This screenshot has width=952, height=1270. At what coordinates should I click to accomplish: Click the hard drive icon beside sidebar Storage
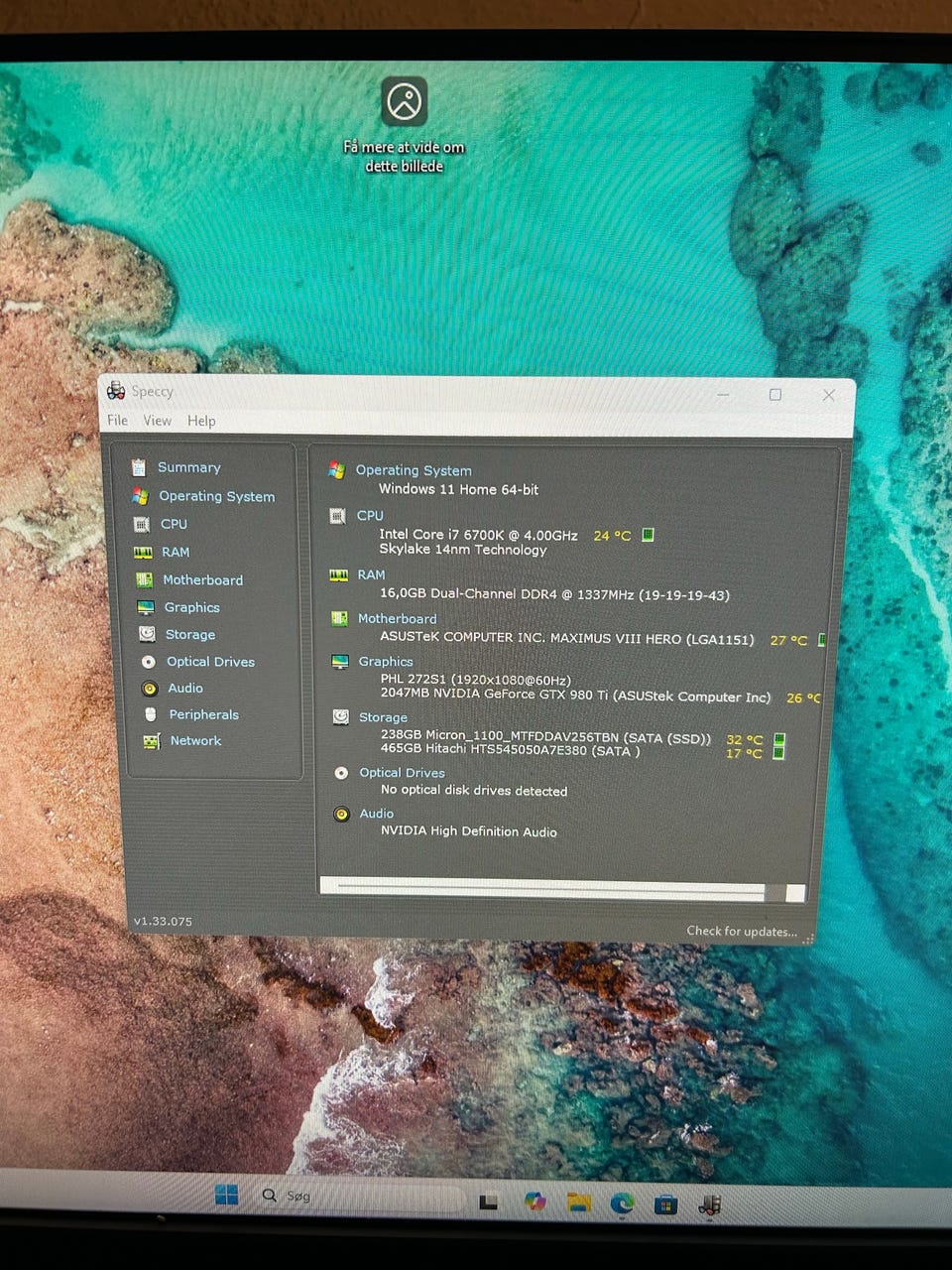pyautogui.click(x=147, y=634)
